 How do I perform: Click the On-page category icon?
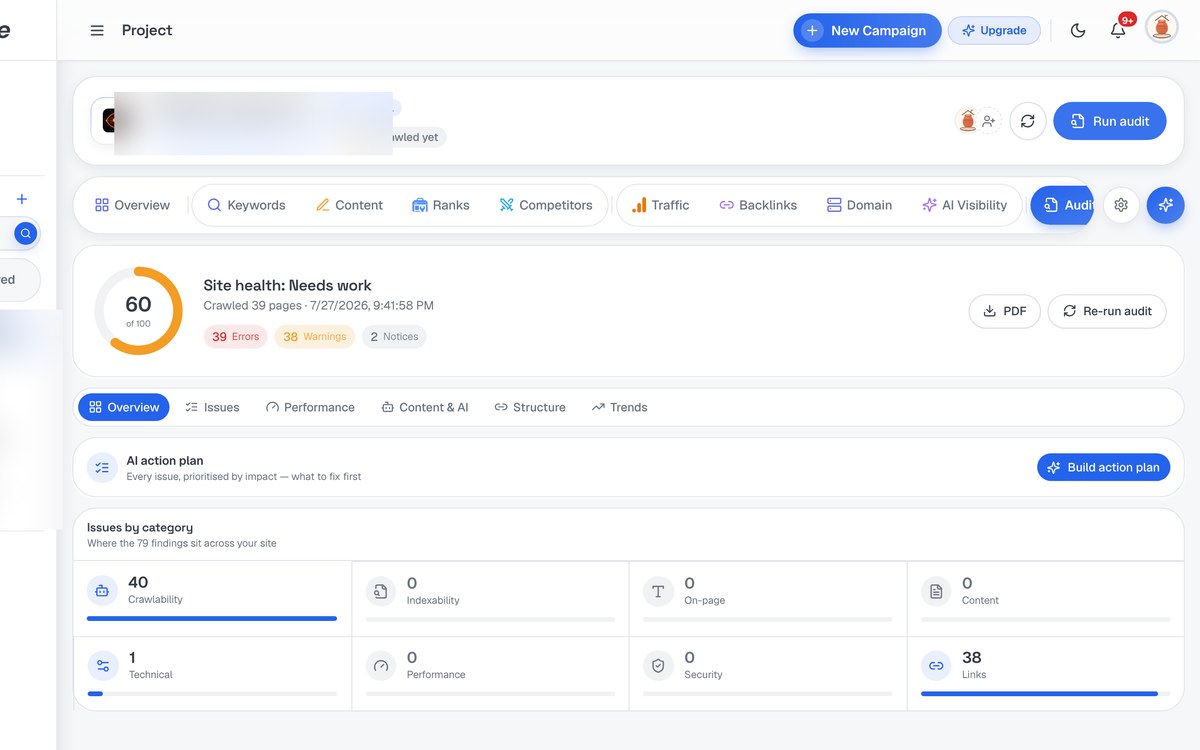coord(658,591)
